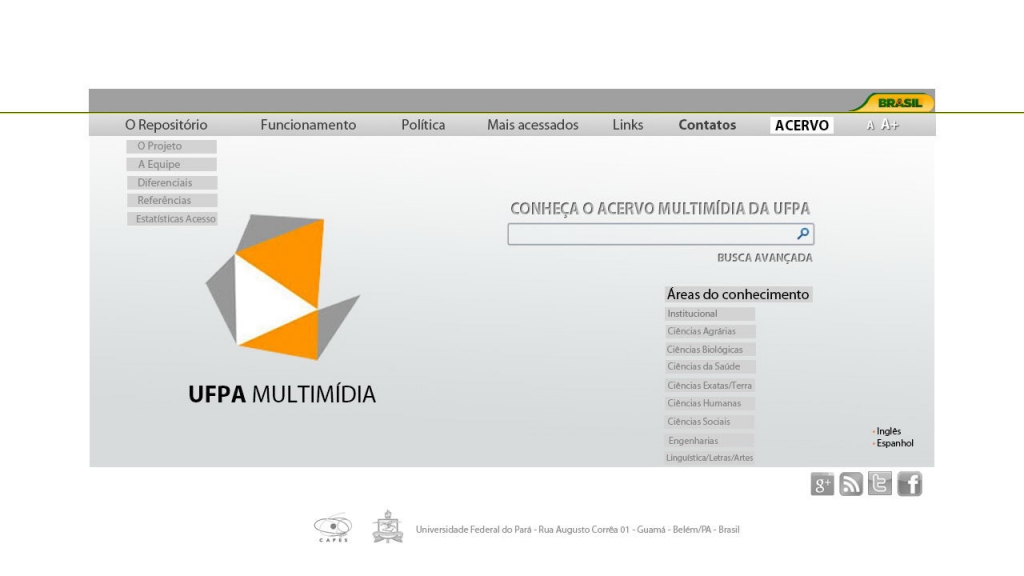Screen dimensions: 1024x576
Task: Click the UFPA MULTIMÍDIA title text
Action: 282,394
